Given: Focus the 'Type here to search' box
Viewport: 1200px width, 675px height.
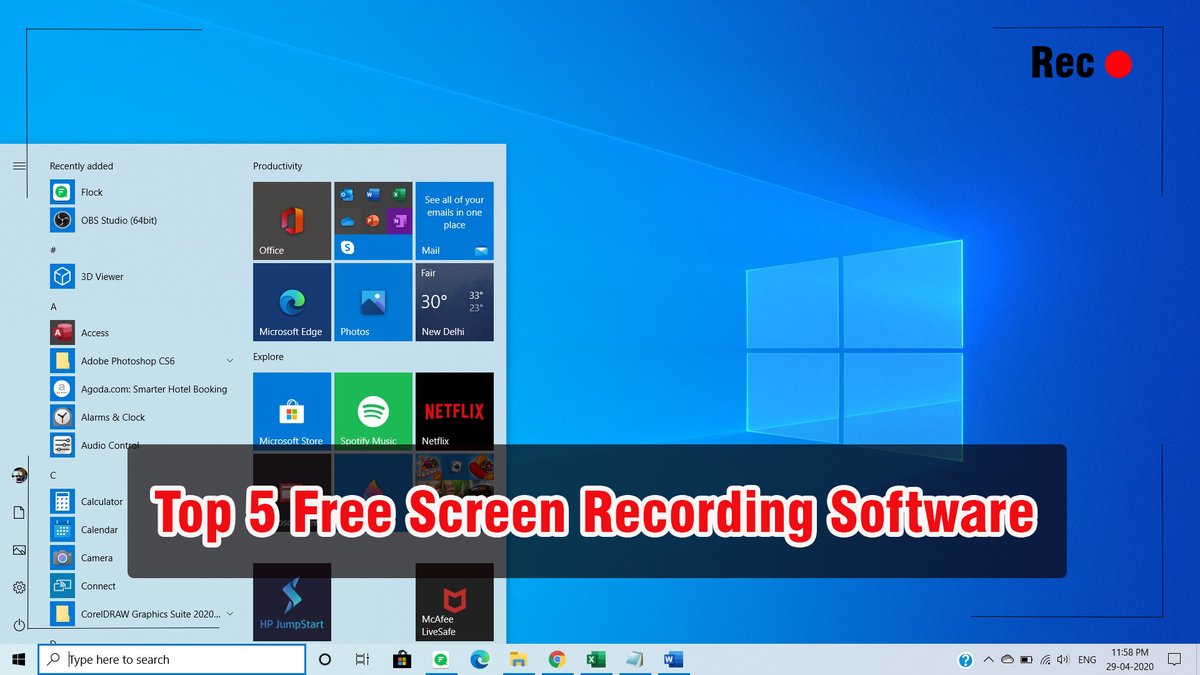Looking at the screenshot, I should (x=172, y=660).
